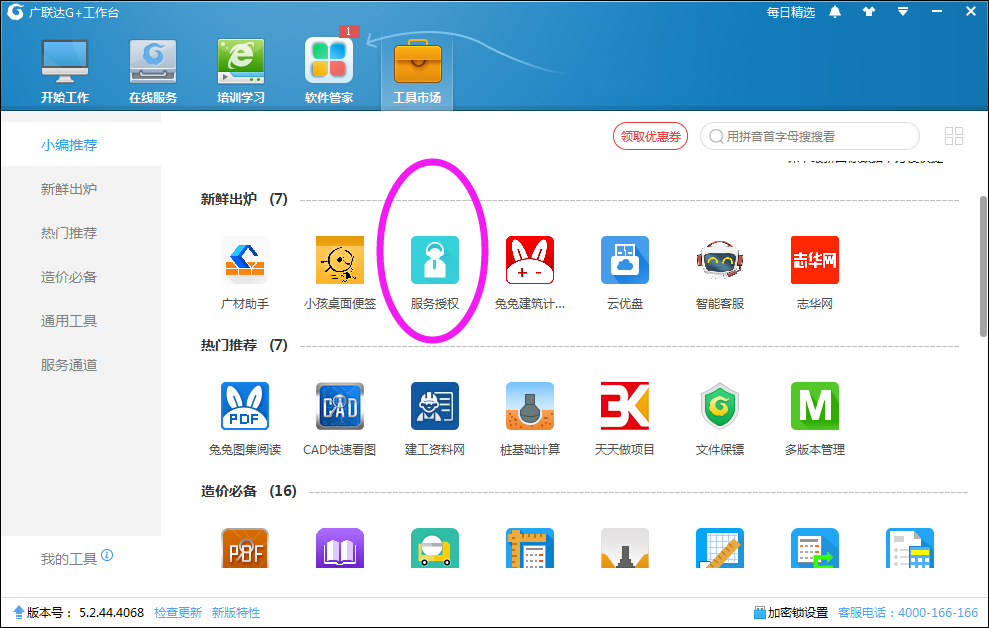Click the grey foundation icon under 造价必备

coord(624,548)
